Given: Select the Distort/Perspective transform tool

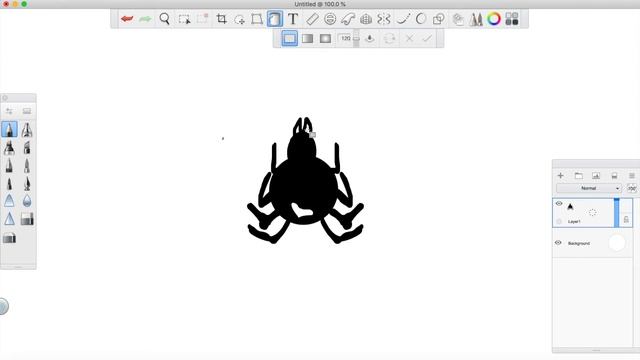Looking at the screenshot, I should coord(257,19).
